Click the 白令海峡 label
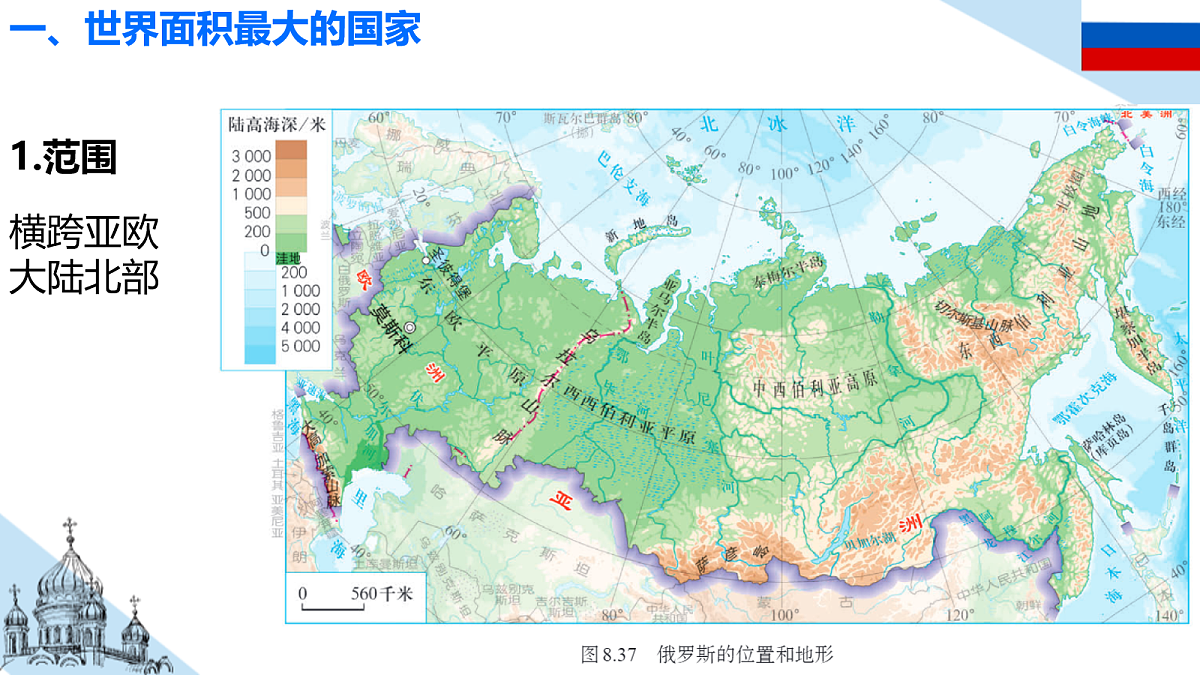 tap(1086, 123)
